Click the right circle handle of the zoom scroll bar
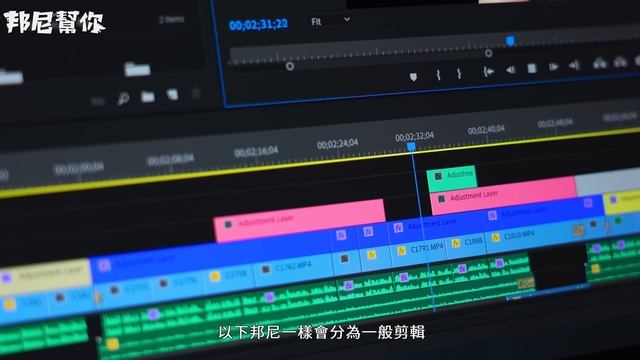This screenshot has width=640, height=360. [x=488, y=53]
